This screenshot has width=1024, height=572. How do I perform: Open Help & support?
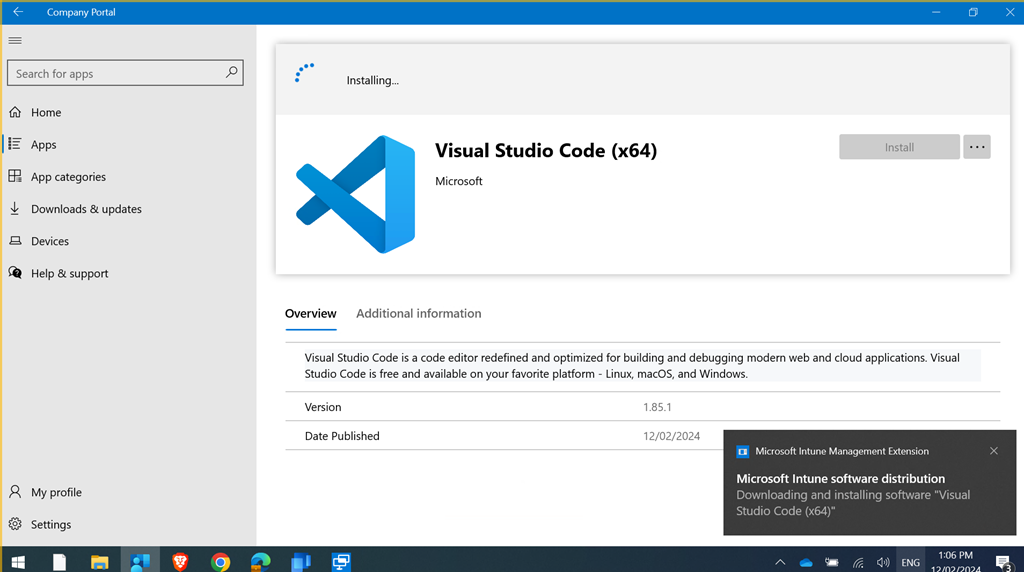(x=69, y=273)
